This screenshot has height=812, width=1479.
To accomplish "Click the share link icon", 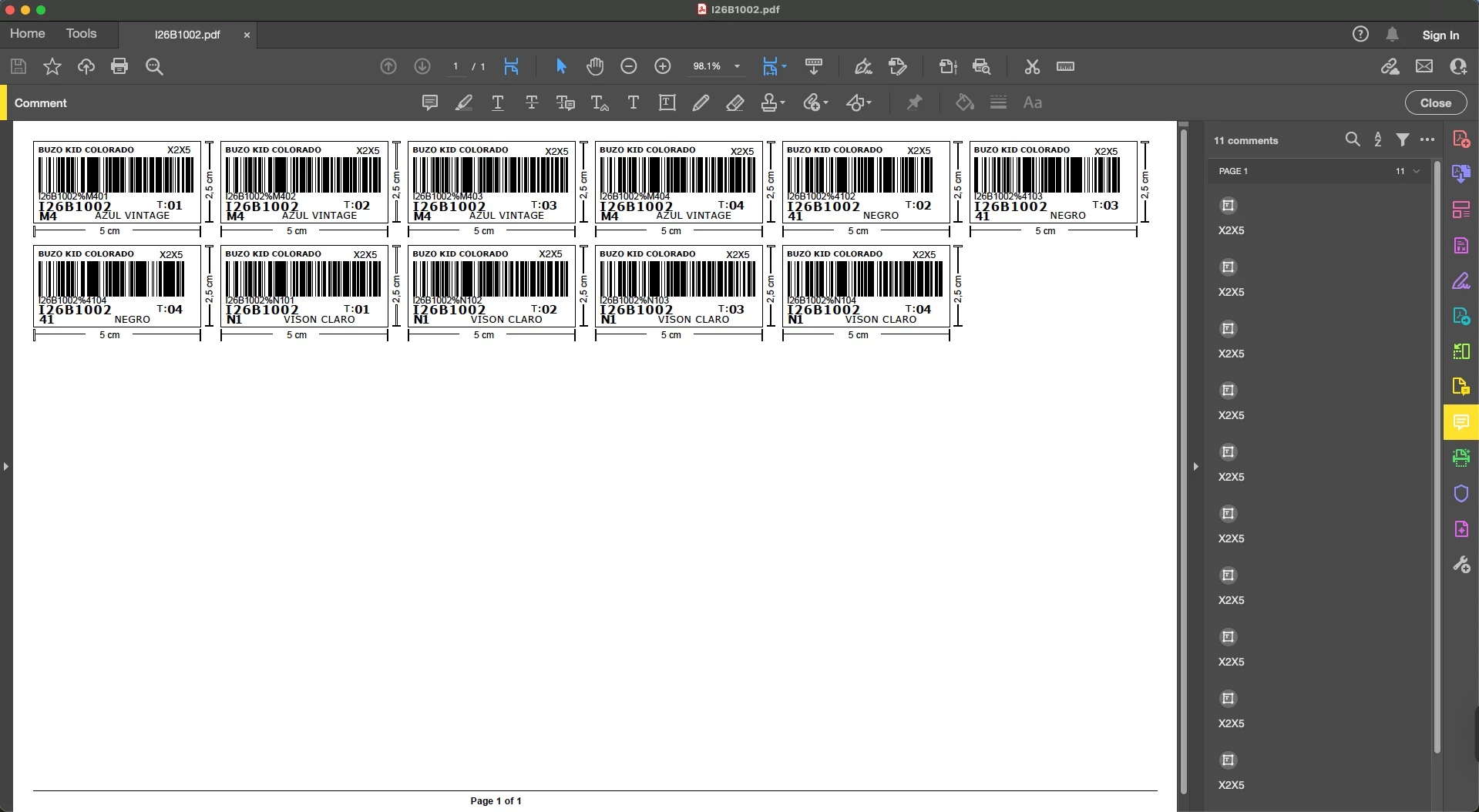I will [1390, 66].
